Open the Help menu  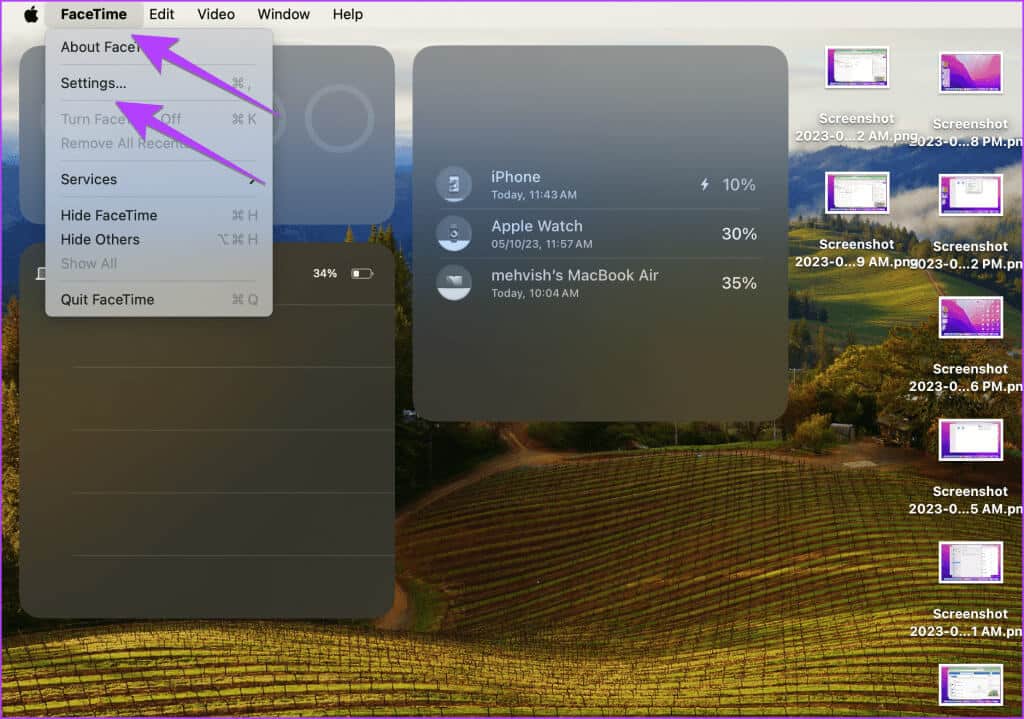pyautogui.click(x=347, y=14)
